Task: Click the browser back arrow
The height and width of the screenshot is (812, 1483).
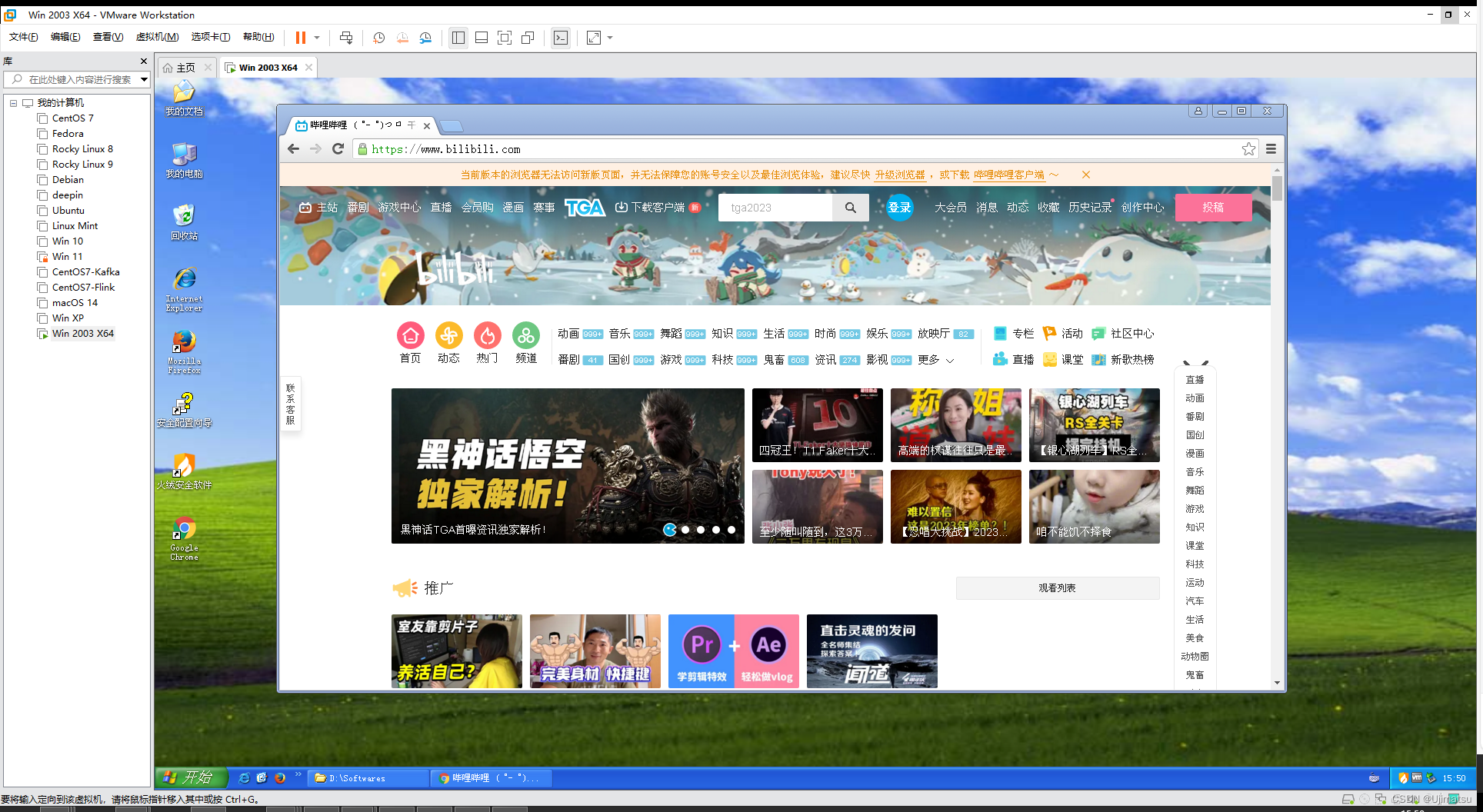Action: tap(293, 149)
